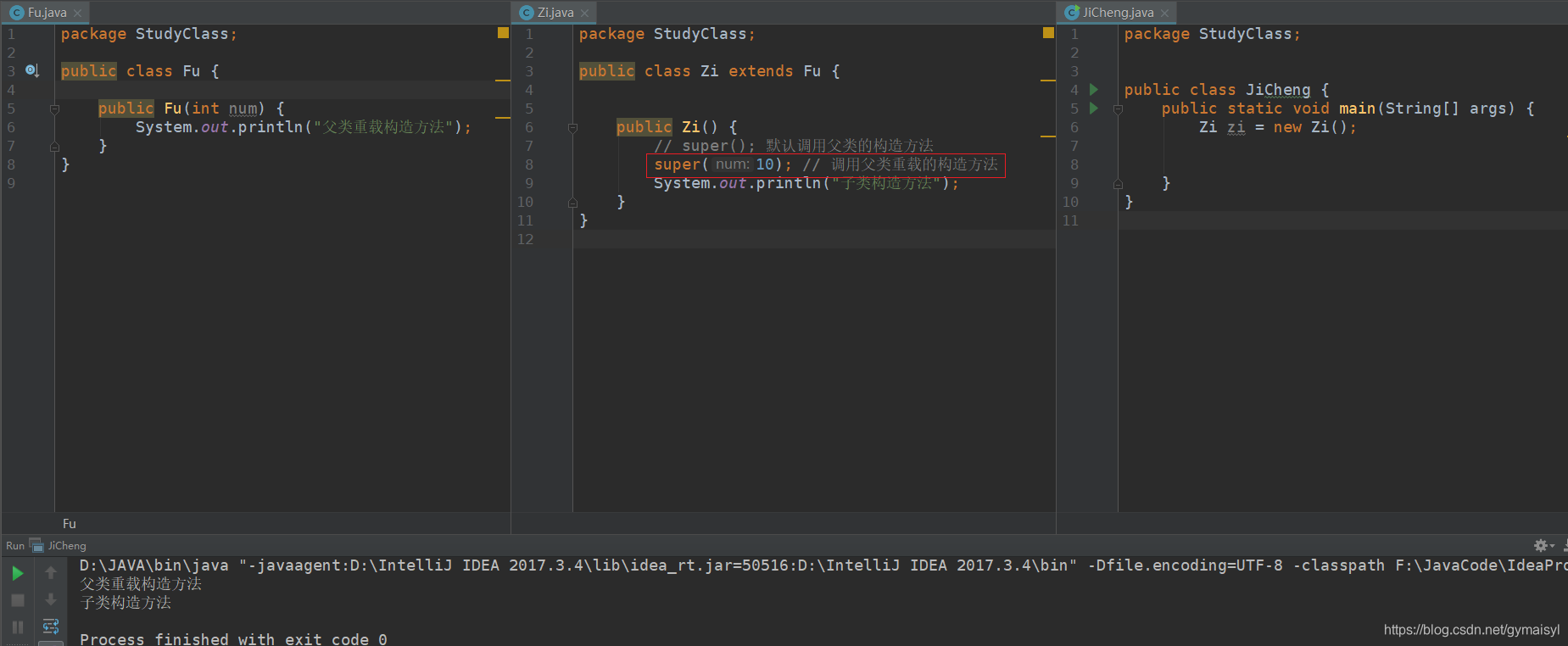This screenshot has width=1568, height=646.
Task: Click the JiCheng run configuration icon in Run header
Action: (36, 545)
